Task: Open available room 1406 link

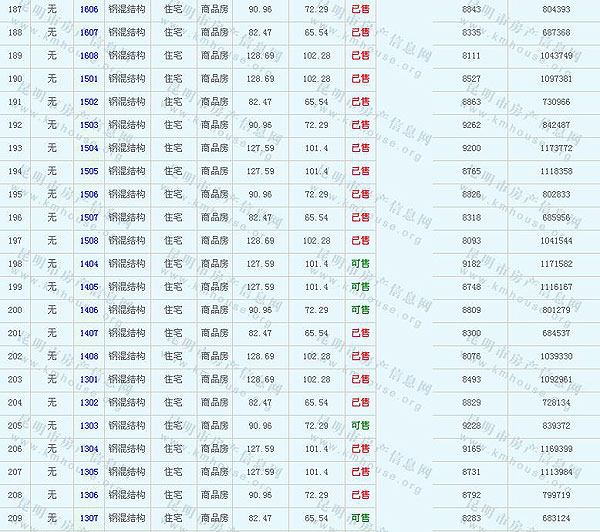Action: [x=89, y=310]
